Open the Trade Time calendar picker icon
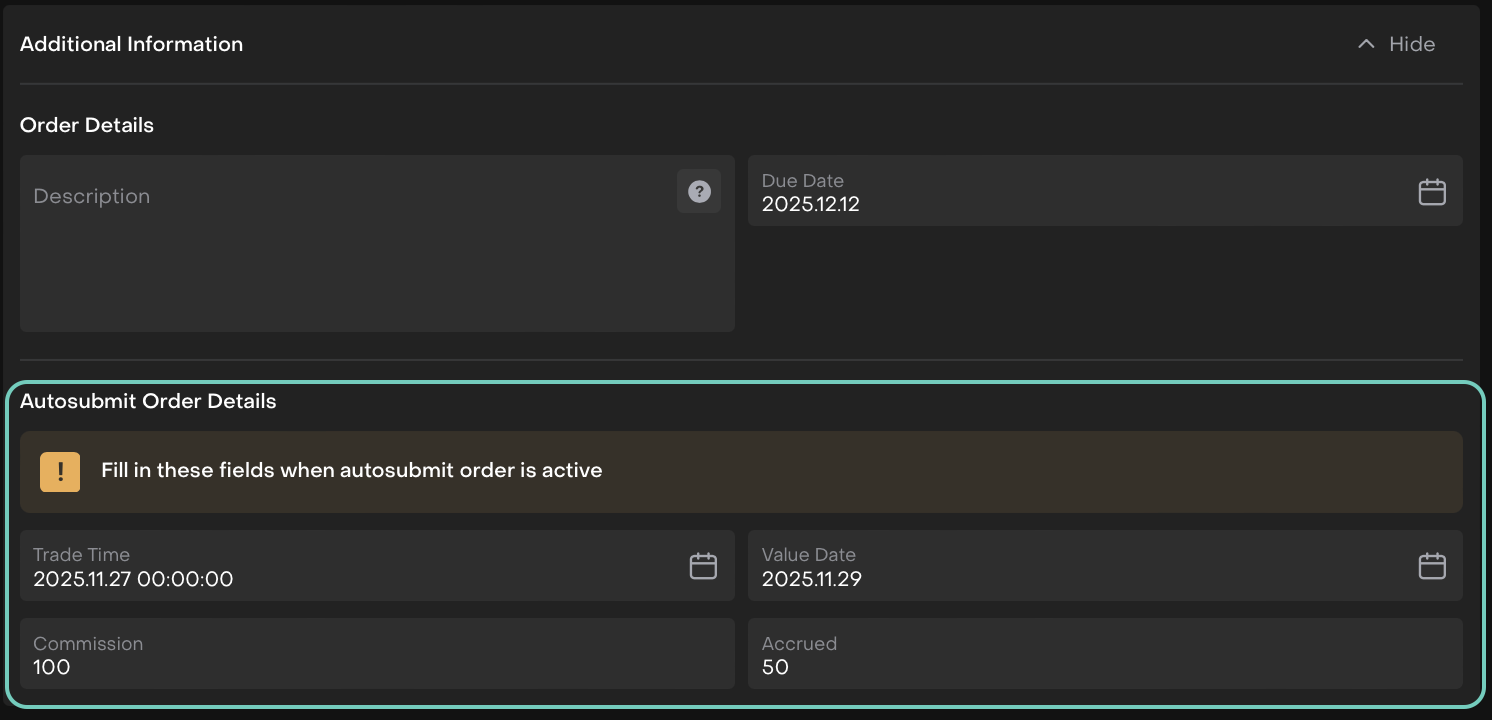 point(703,566)
